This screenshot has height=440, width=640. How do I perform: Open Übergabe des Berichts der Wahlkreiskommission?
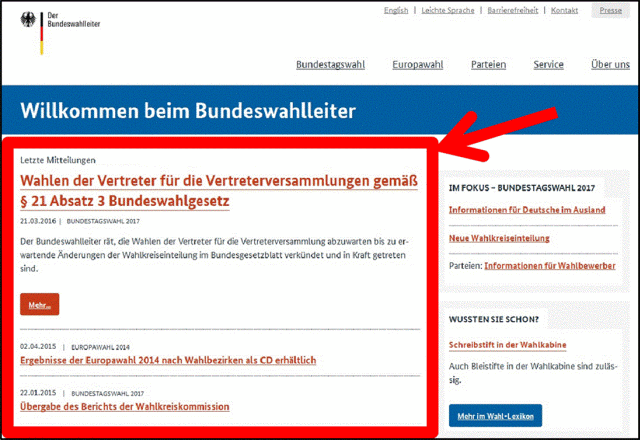pos(125,407)
